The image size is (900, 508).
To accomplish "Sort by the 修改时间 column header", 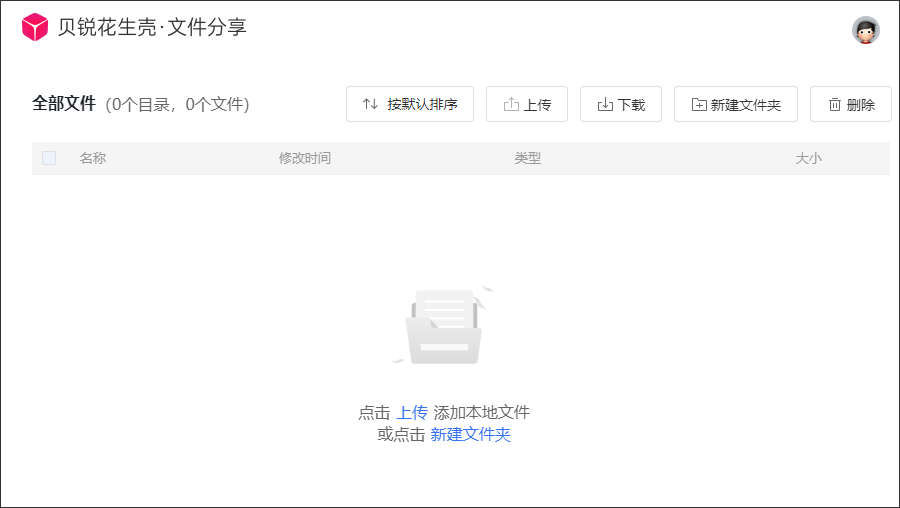I will pos(304,158).
